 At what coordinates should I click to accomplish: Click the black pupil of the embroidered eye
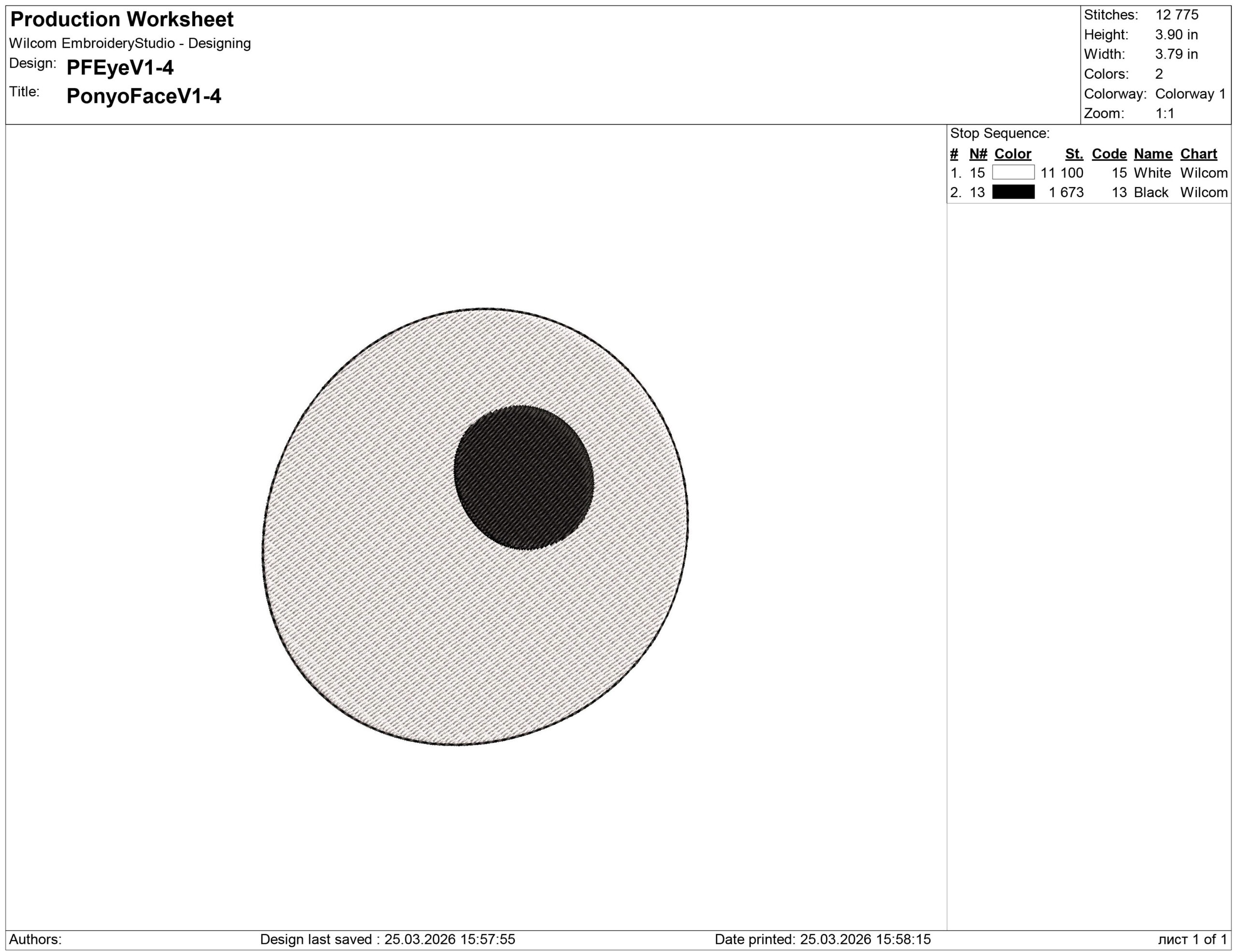pyautogui.click(x=523, y=477)
